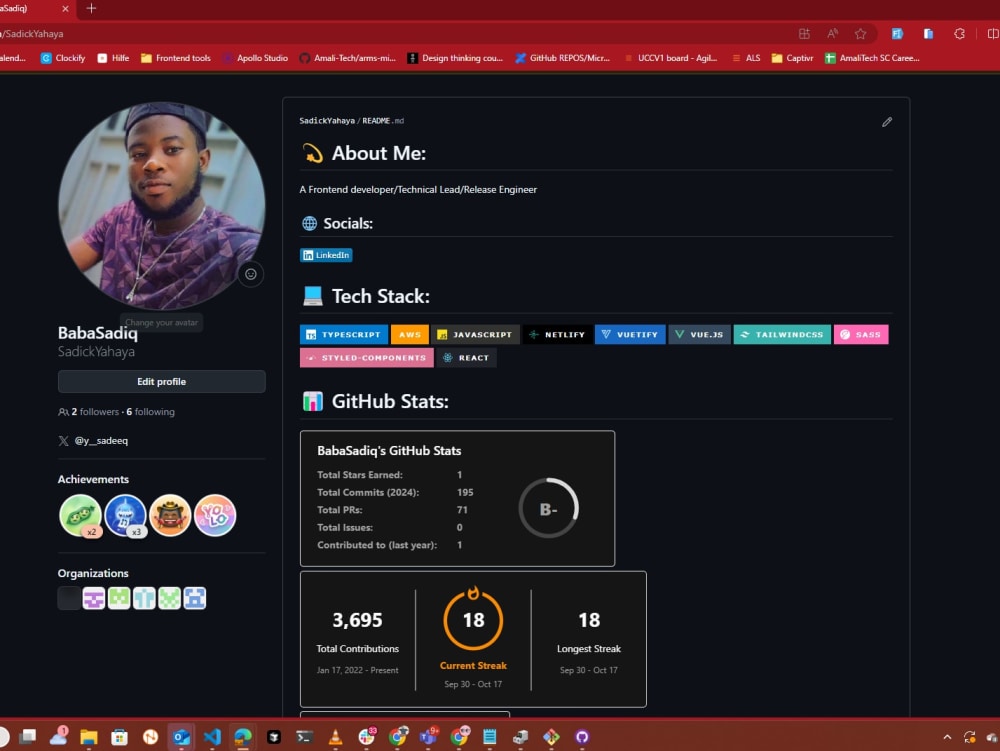Click the Vuetify tech stack badge
This screenshot has width=1000, height=751.
tap(630, 334)
